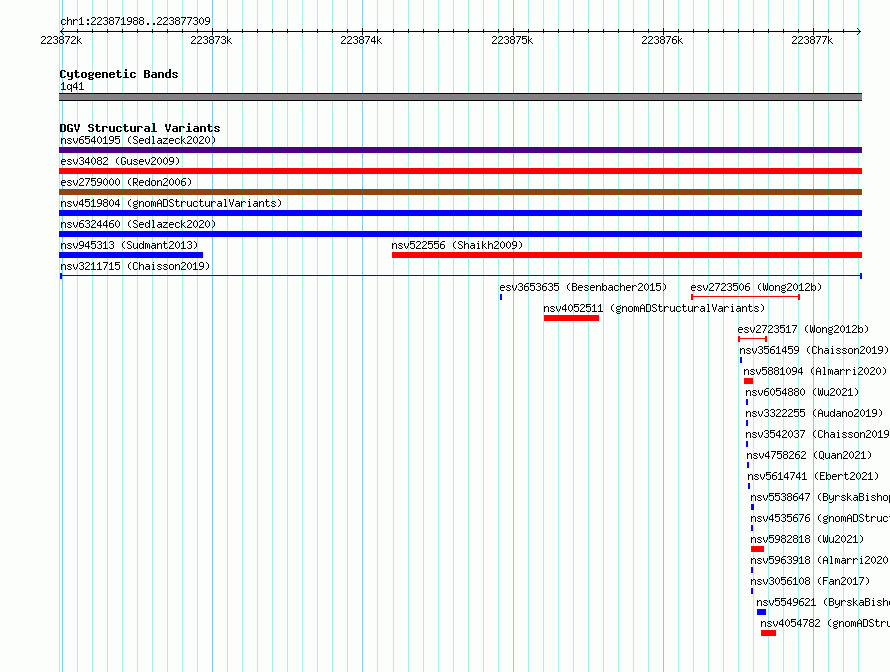Click the 223874k ruler tick label
Screen dimensions: 890x672
pos(361,40)
